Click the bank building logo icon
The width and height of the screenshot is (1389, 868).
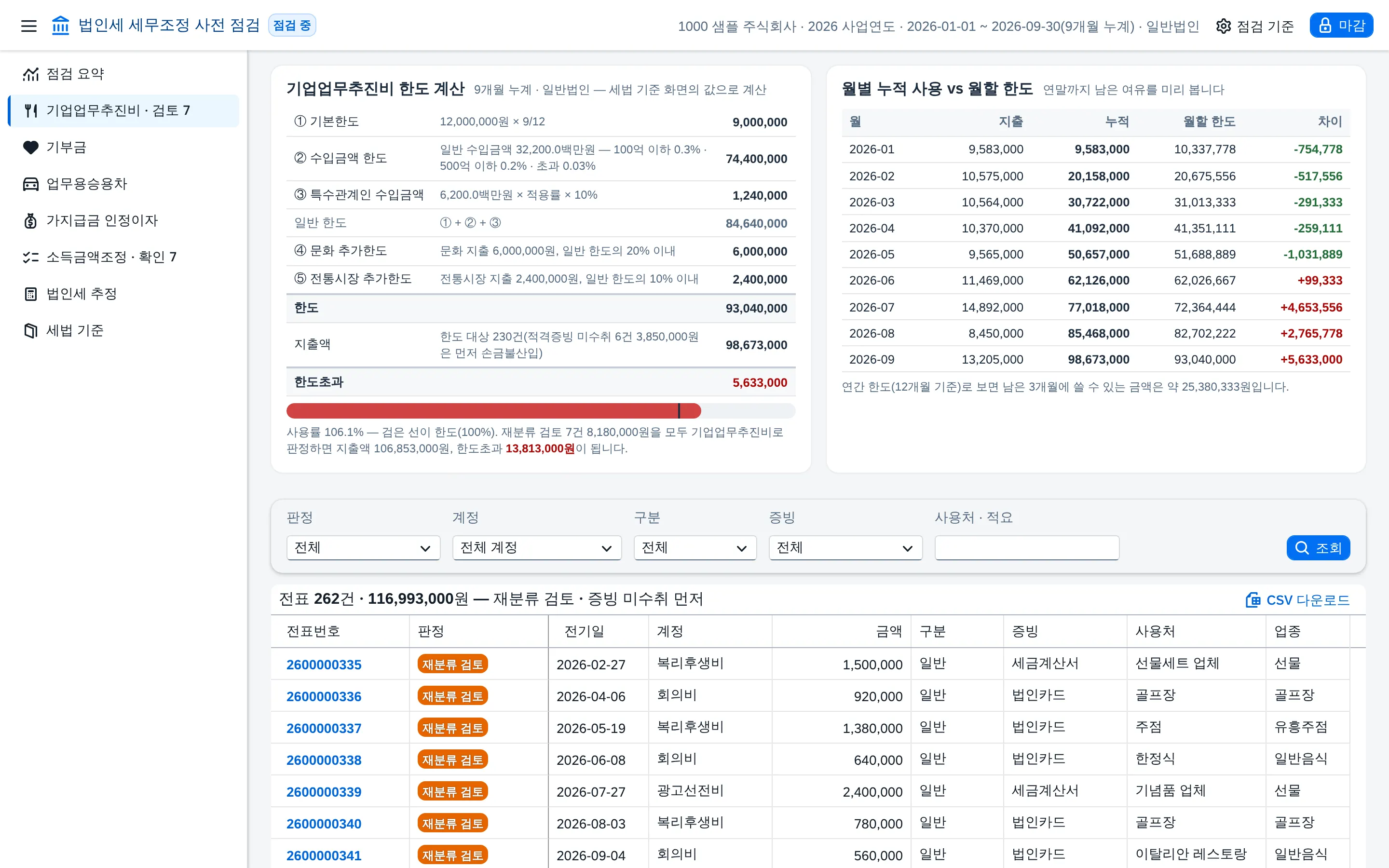[x=60, y=26]
